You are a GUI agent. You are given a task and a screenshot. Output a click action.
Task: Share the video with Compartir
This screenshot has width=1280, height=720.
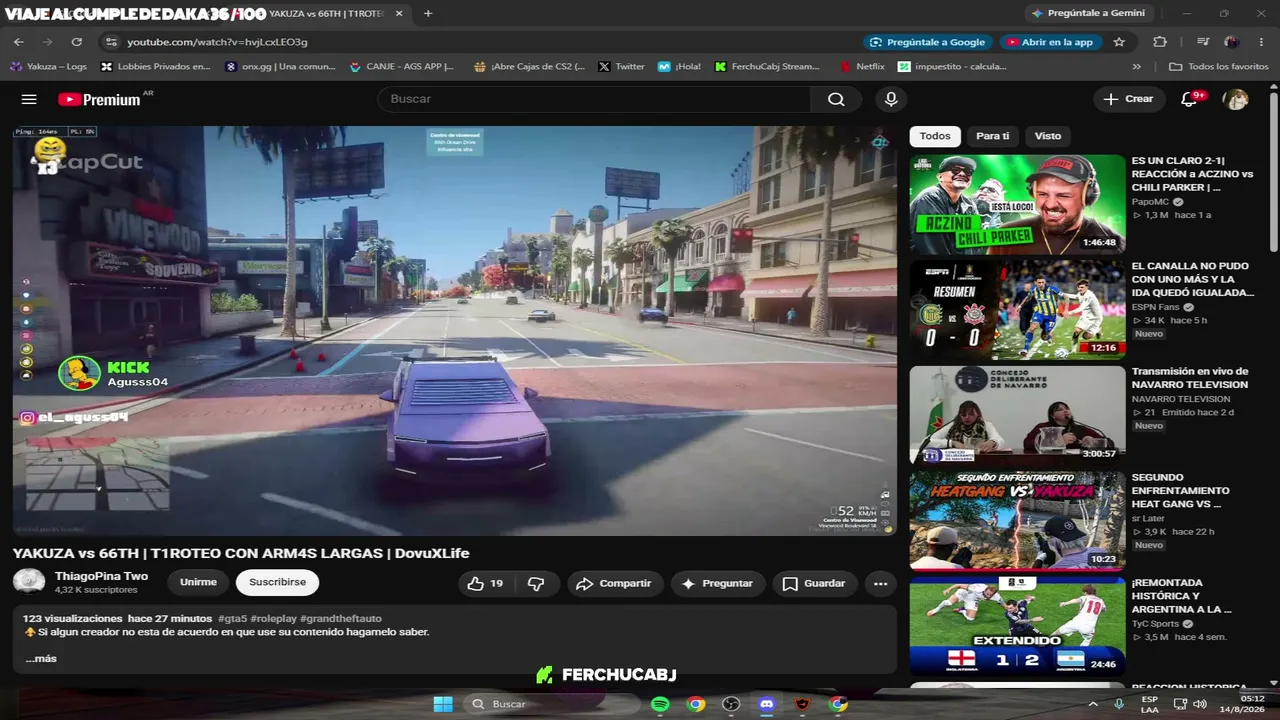click(613, 583)
